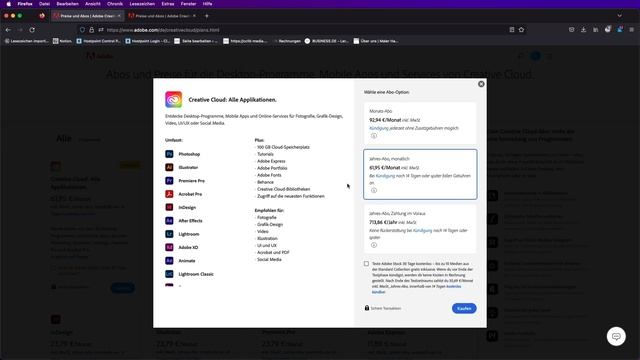Open Firefox application hamburger menu
This screenshot has height=360, width=640.
click(631, 30)
